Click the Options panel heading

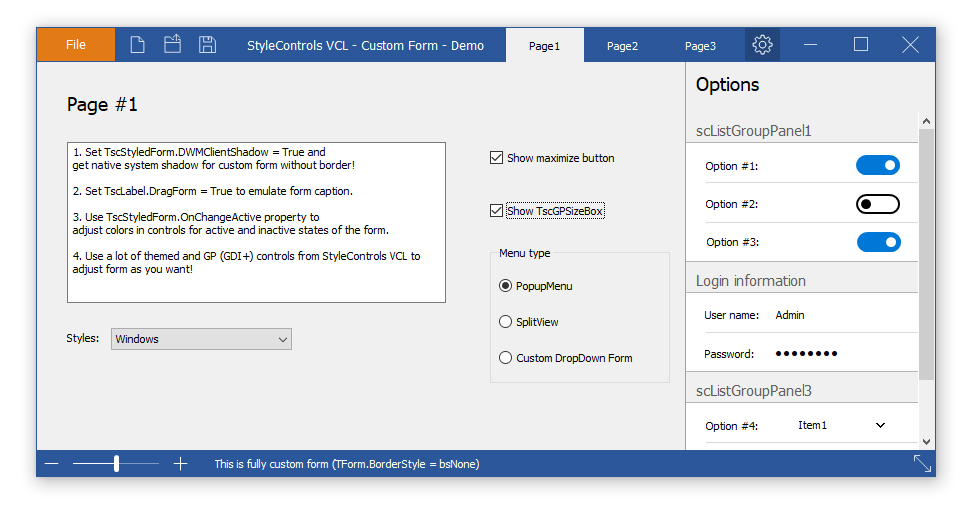[x=727, y=84]
